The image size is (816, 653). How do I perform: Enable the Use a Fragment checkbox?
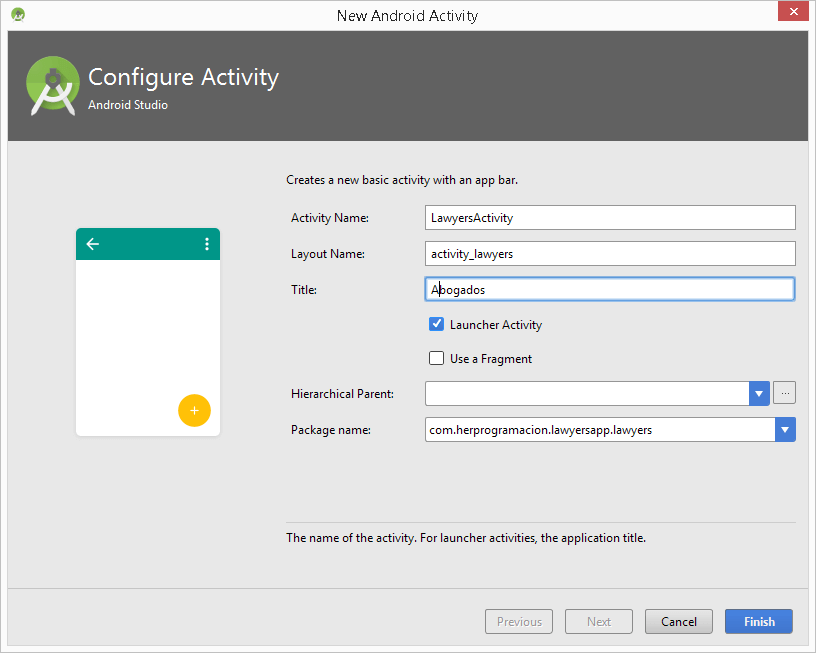point(436,358)
